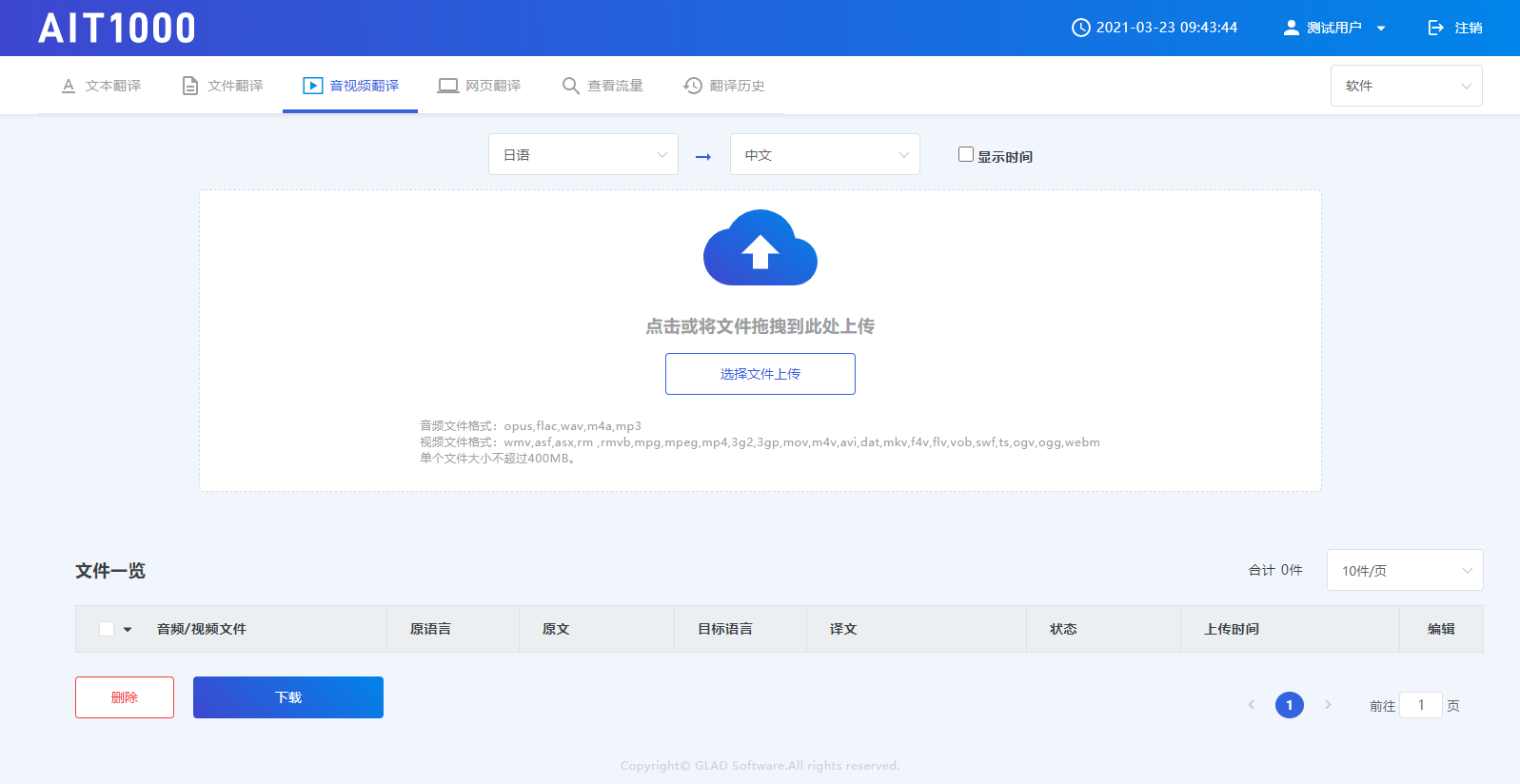Image resolution: width=1520 pixels, height=784 pixels.
Task: Click the blue 下载 button
Action: (x=288, y=697)
